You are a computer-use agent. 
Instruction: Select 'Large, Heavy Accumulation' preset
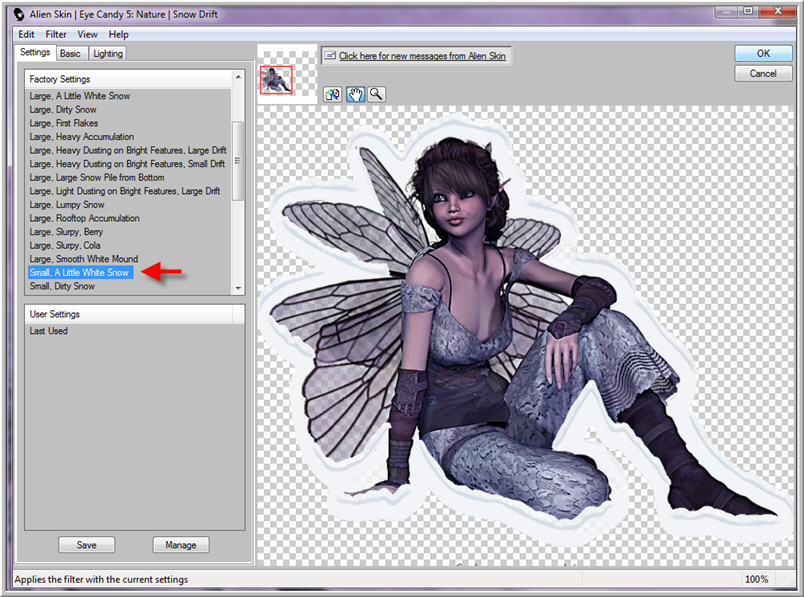click(x=82, y=137)
